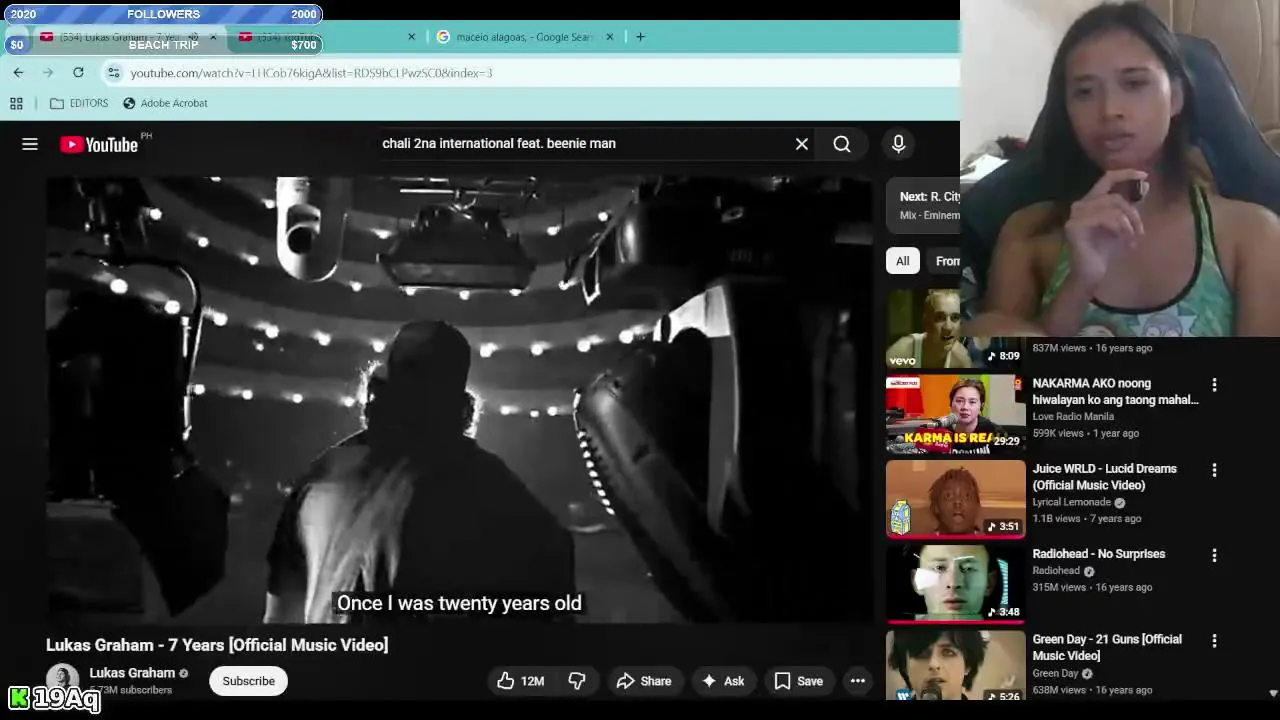Viewport: 1280px width, 720px height.
Task: Reload the page with refresh icon
Action: click(x=78, y=72)
